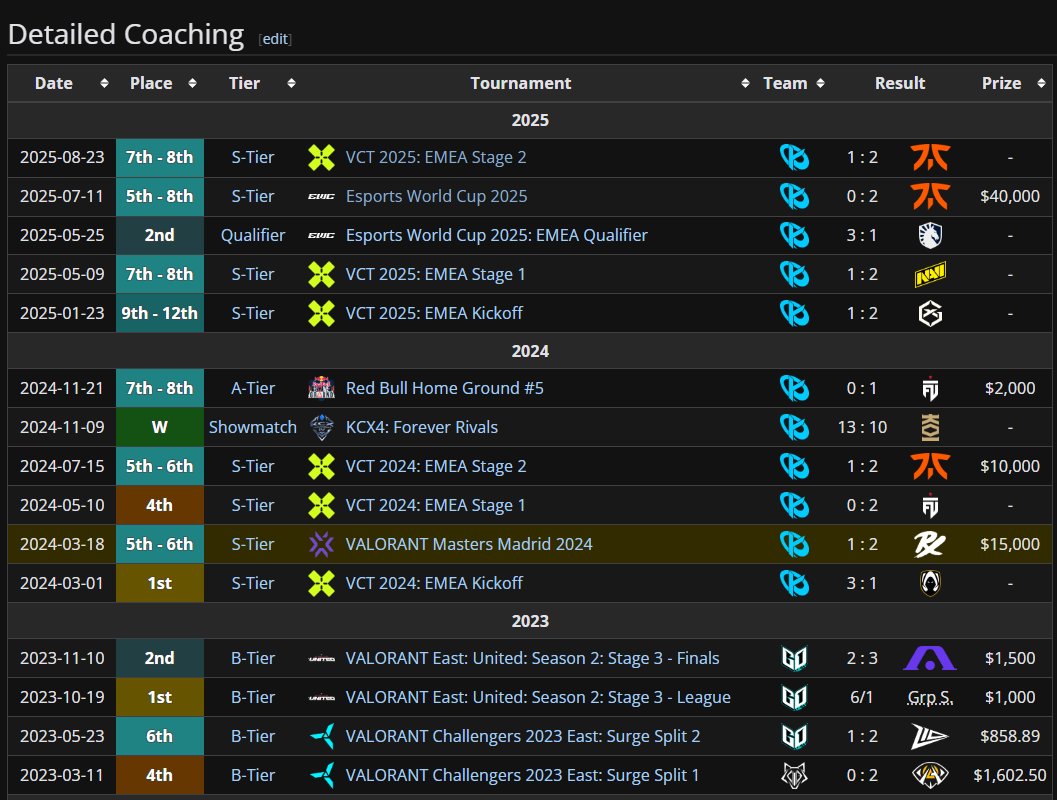Click the Result column header

(x=899, y=83)
